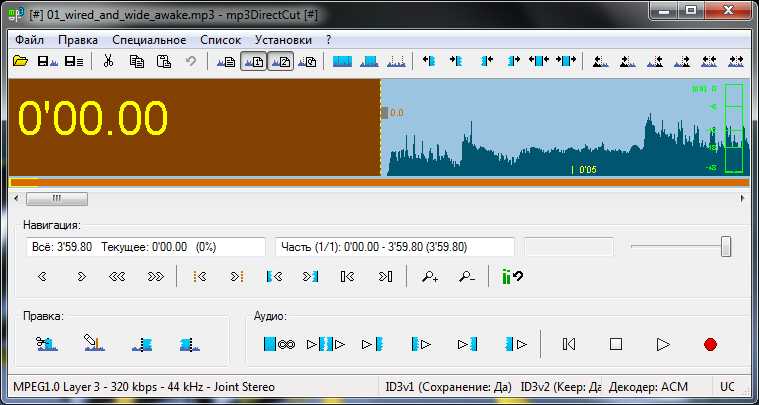Viewport: 759px width, 405px height.
Task: Open the Установки menu
Action: coord(283,40)
